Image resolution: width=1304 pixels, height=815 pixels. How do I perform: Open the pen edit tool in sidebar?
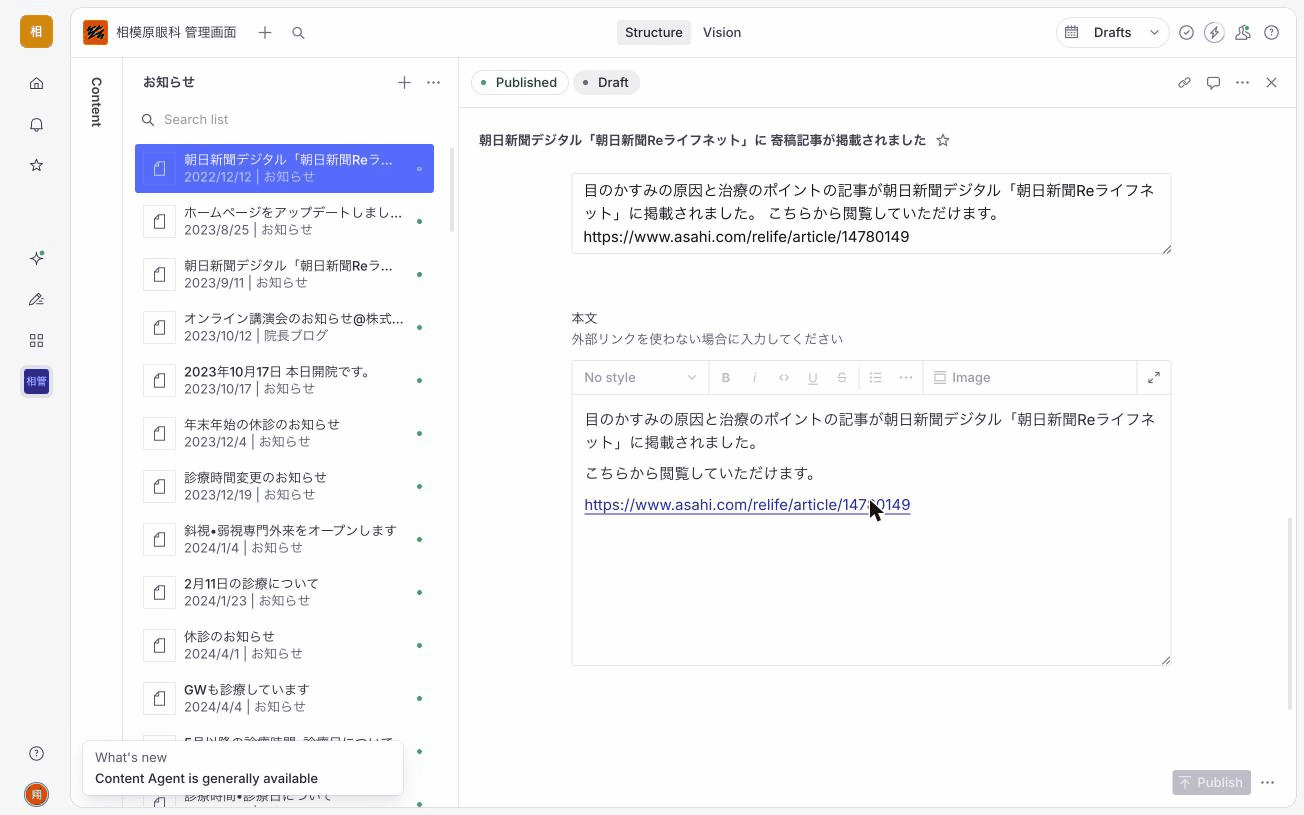coord(36,299)
